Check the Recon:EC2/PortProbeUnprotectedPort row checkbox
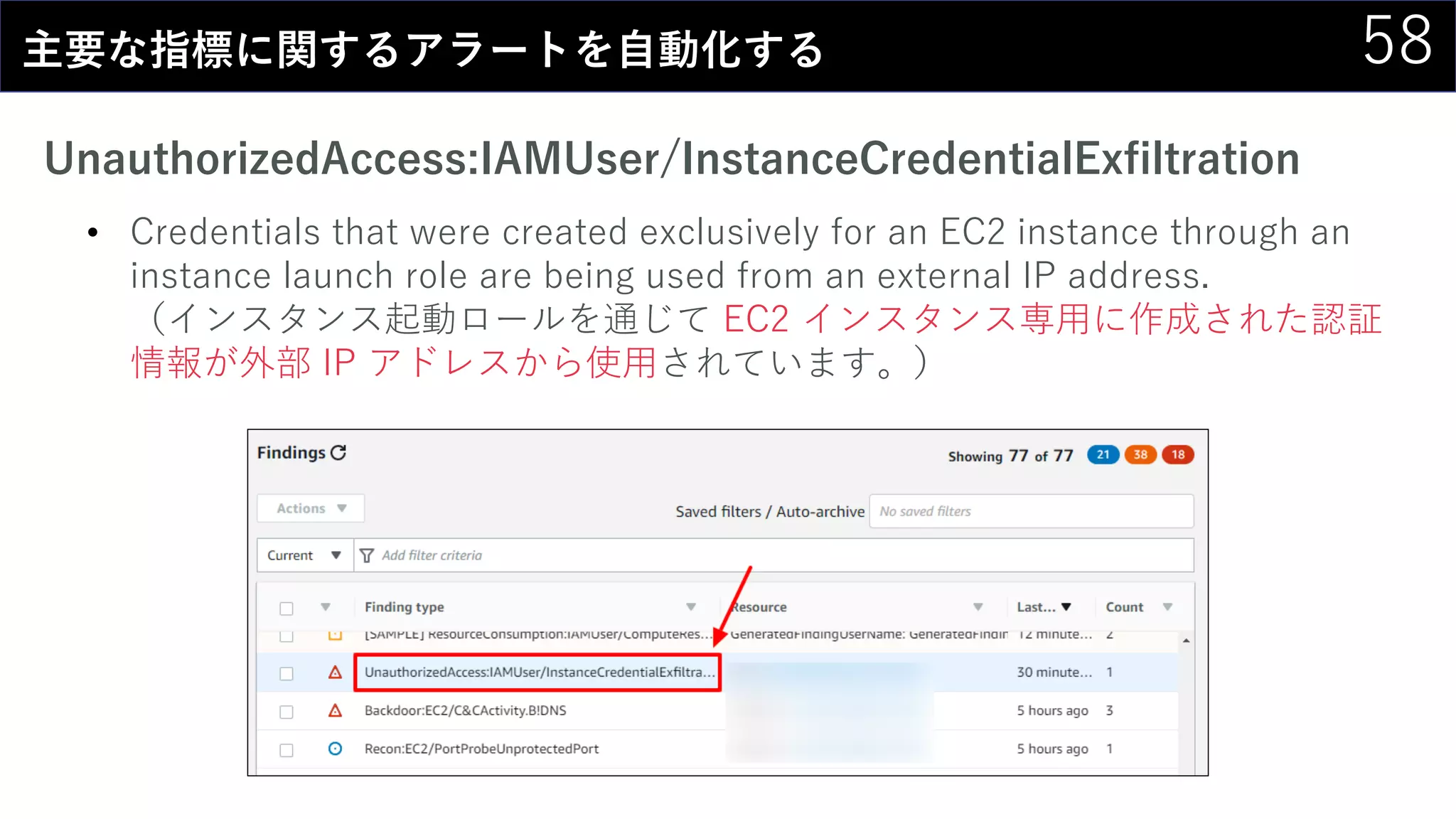Viewport: 1456px width, 819px height. point(287,750)
